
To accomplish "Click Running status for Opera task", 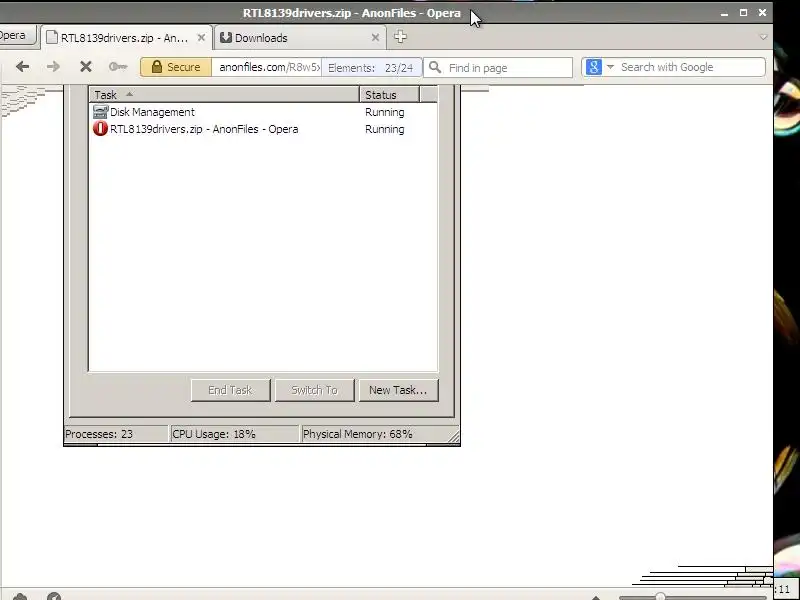I will [385, 129].
